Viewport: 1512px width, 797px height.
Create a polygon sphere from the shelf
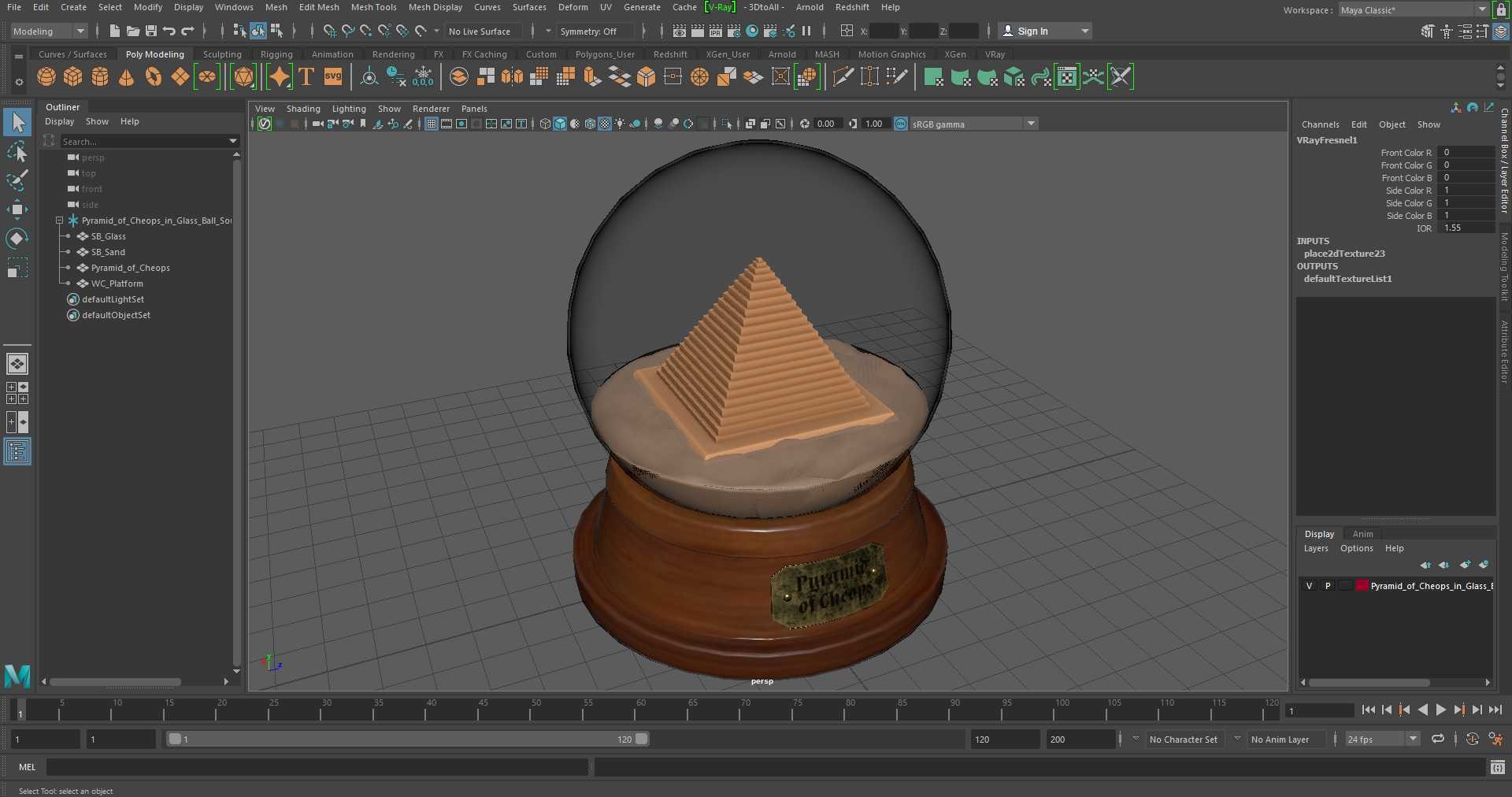(46, 77)
